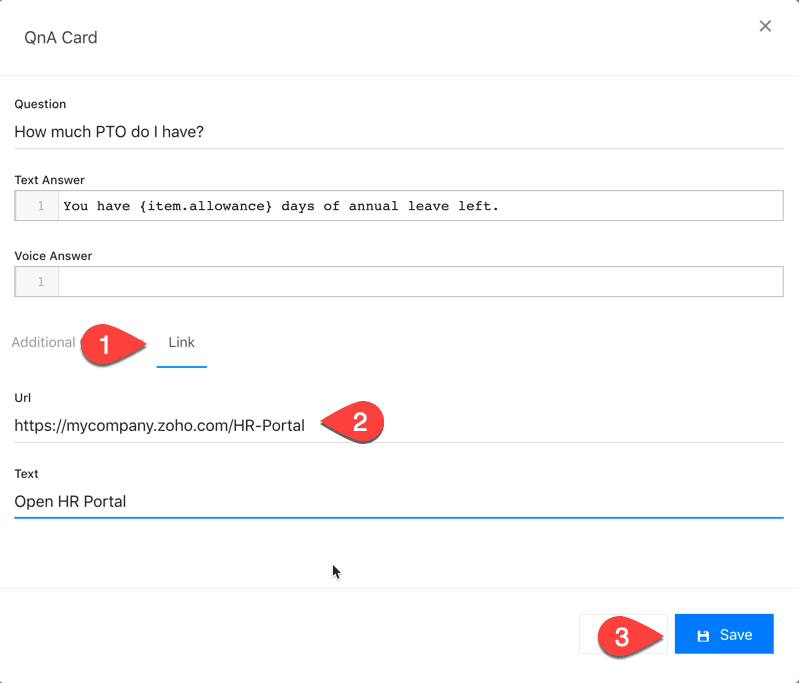
Task: Select the 'QnA Card' dialog title
Action: pos(61,38)
